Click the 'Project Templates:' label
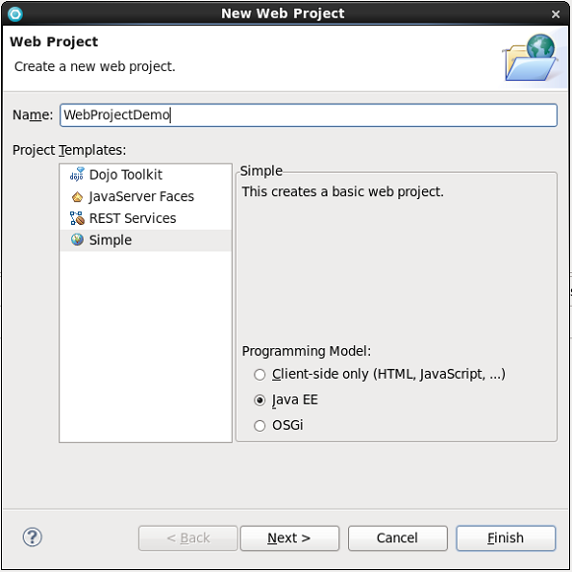Viewport: 572px width, 572px height. [x=69, y=150]
